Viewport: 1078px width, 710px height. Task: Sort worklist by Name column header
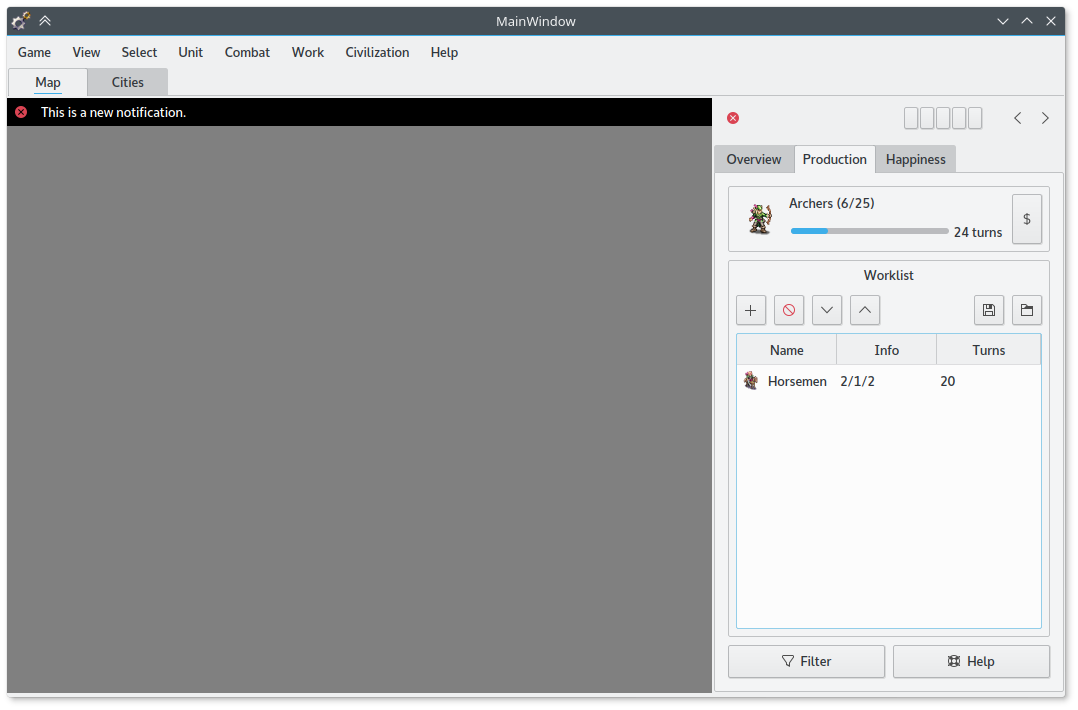tap(786, 350)
